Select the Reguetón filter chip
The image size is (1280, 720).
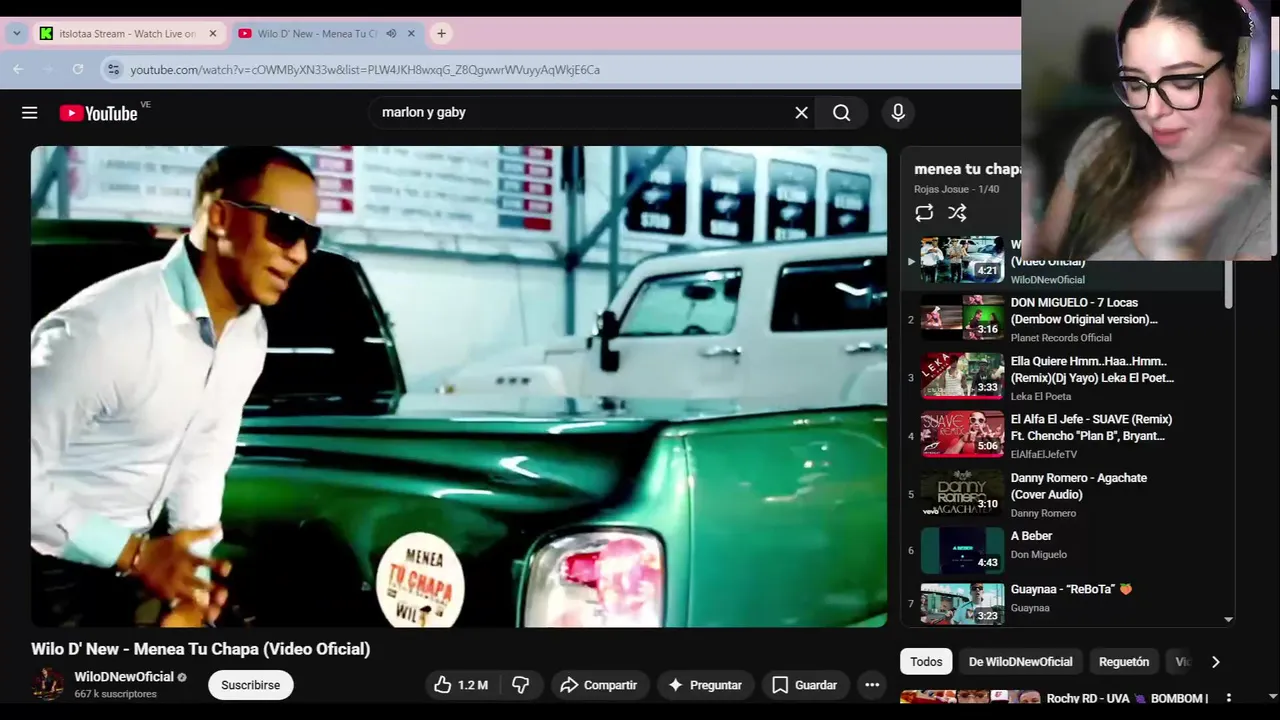tap(1124, 662)
